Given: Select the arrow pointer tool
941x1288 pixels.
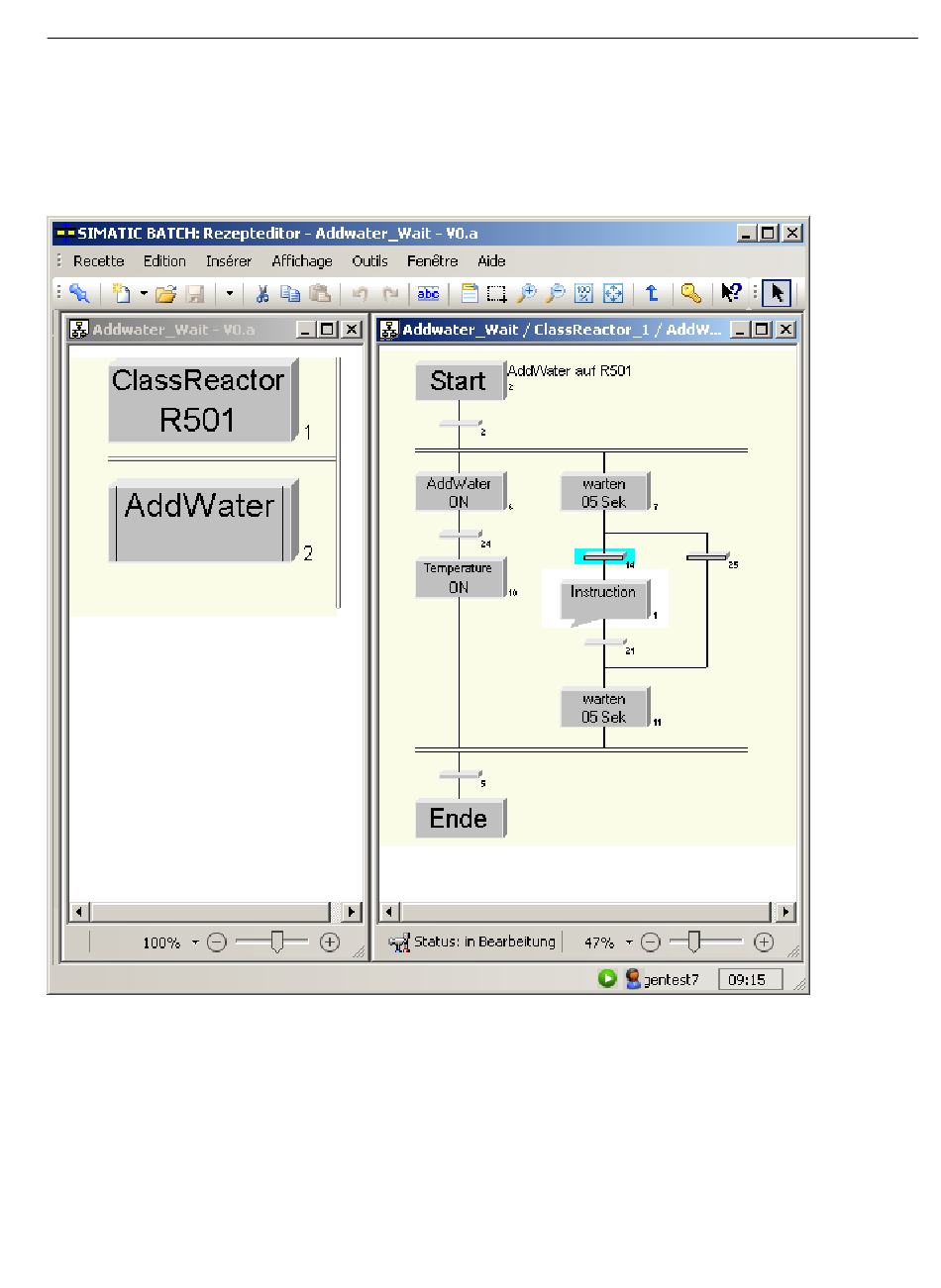Looking at the screenshot, I should (777, 293).
